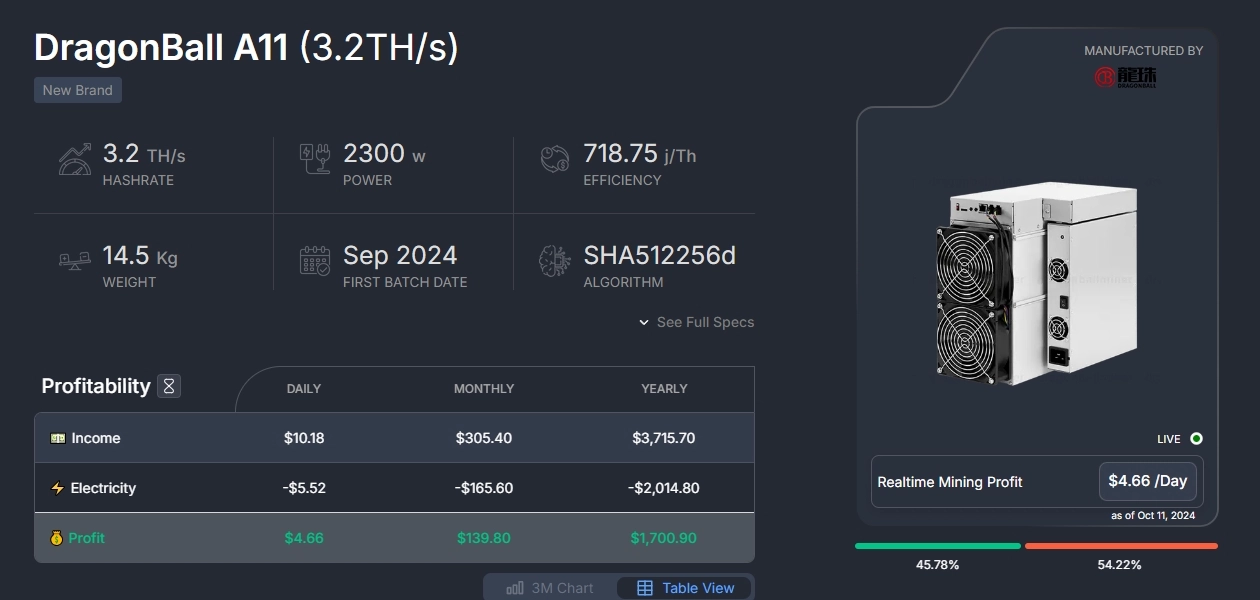The height and width of the screenshot is (600, 1260).
Task: Click the DragonBall manufacturer logo
Action: pos(1125,77)
